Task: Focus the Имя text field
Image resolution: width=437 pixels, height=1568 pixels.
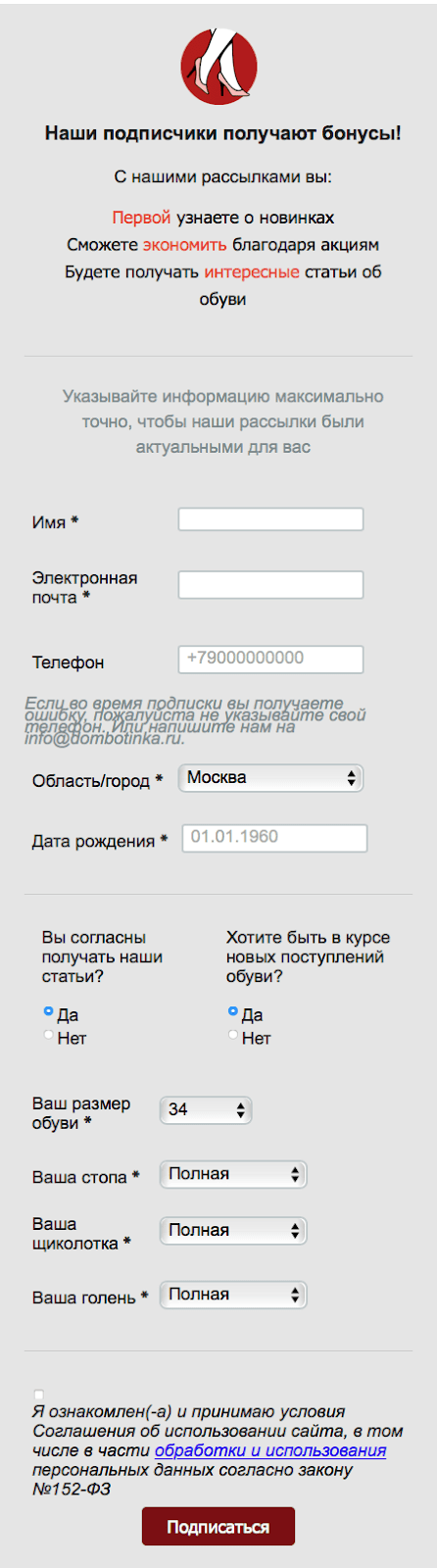Action: pyautogui.click(x=270, y=519)
